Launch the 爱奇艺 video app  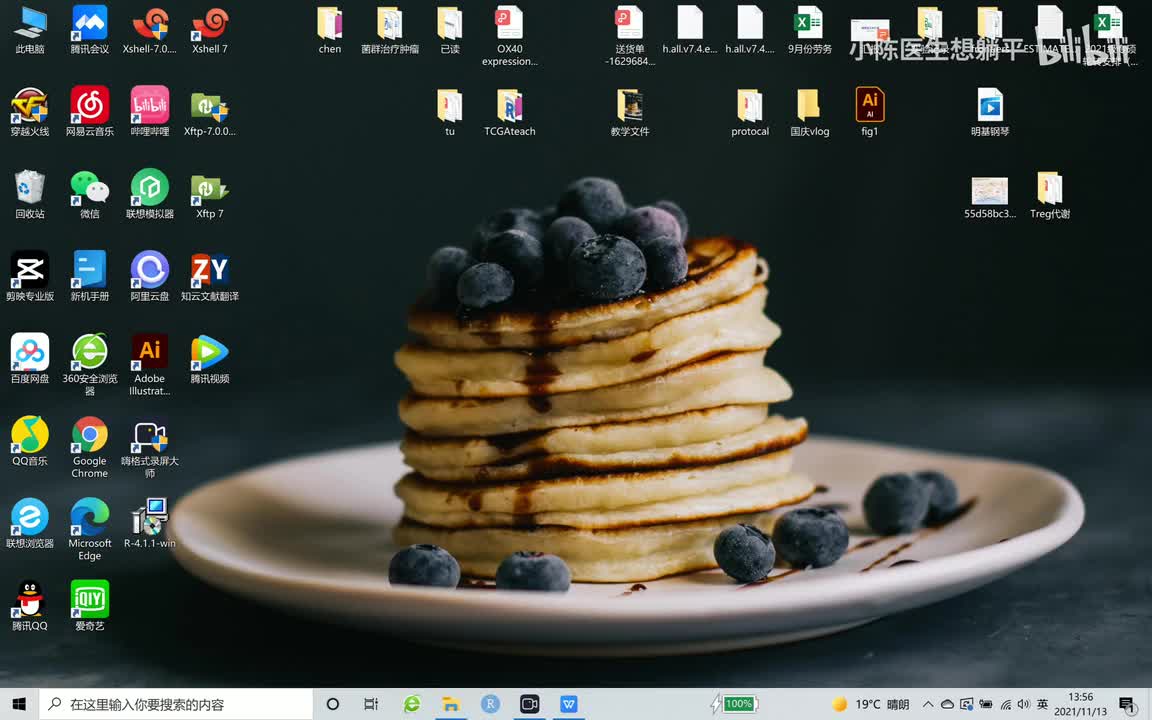[90, 606]
